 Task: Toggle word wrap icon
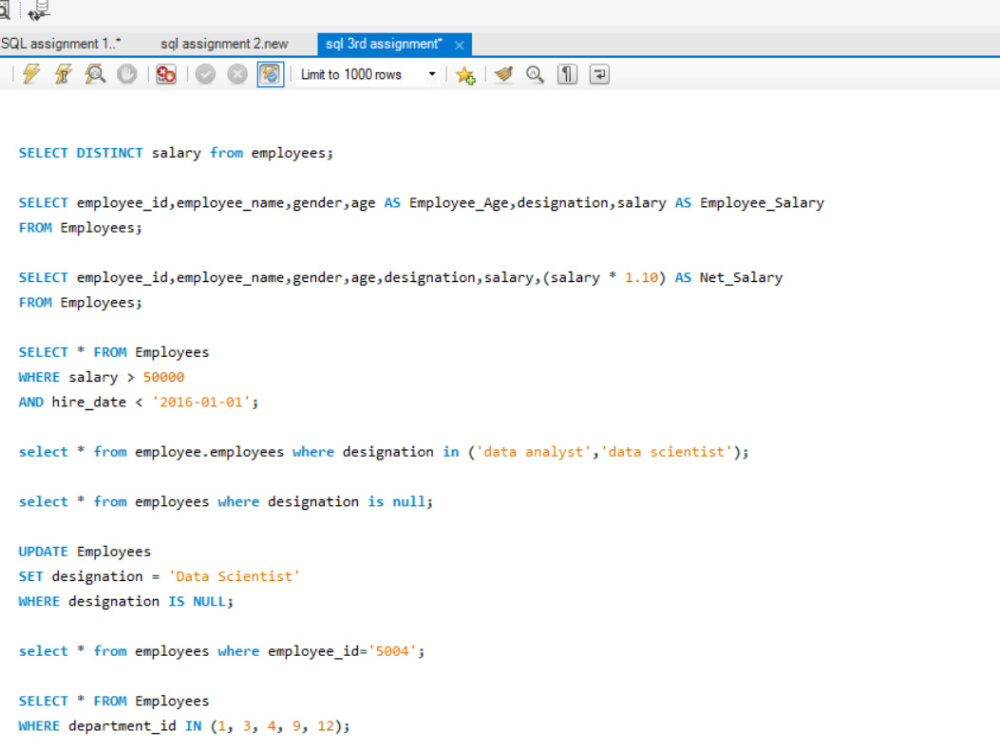(599, 74)
